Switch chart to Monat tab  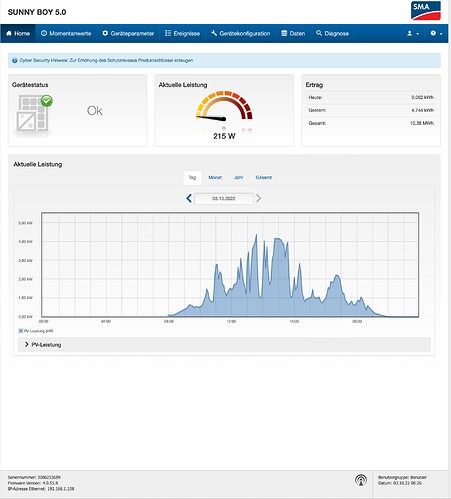pyautogui.click(x=215, y=177)
